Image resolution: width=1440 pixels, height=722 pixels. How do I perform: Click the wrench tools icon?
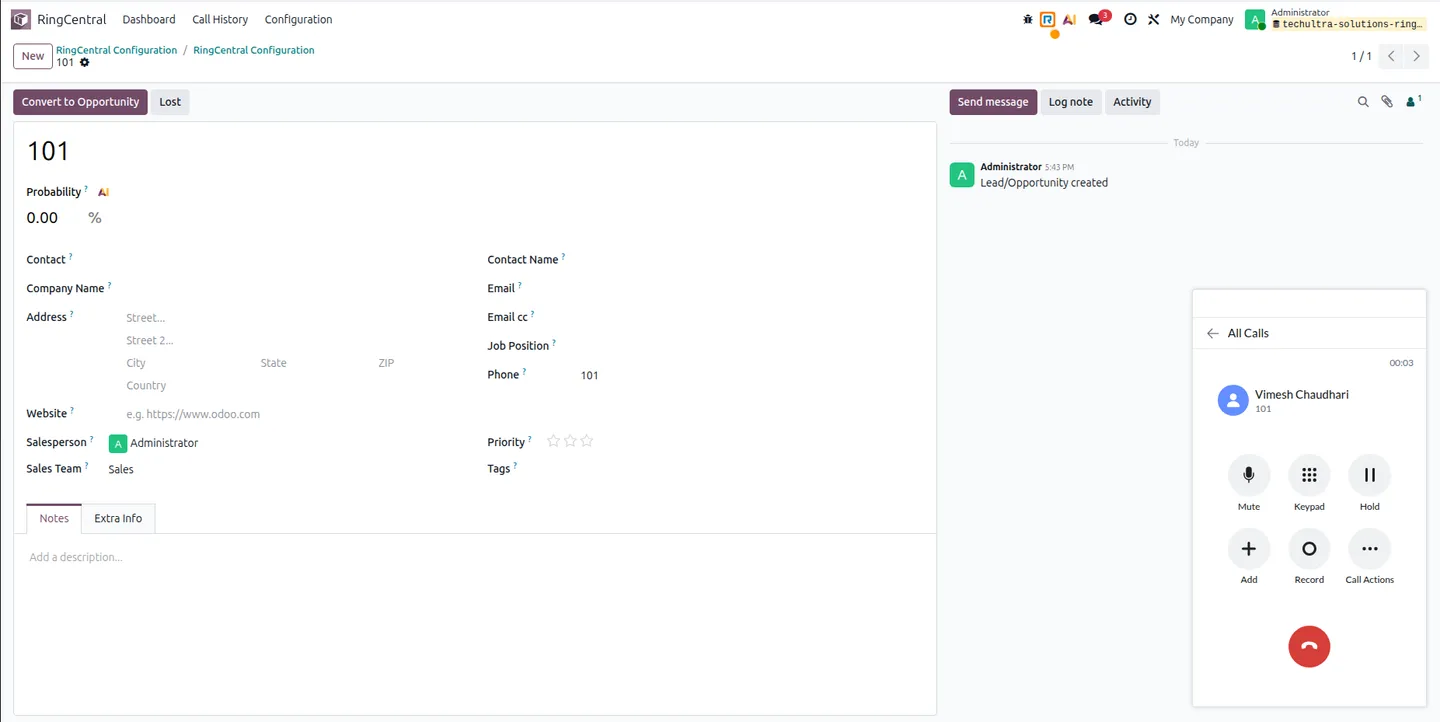pos(1153,19)
